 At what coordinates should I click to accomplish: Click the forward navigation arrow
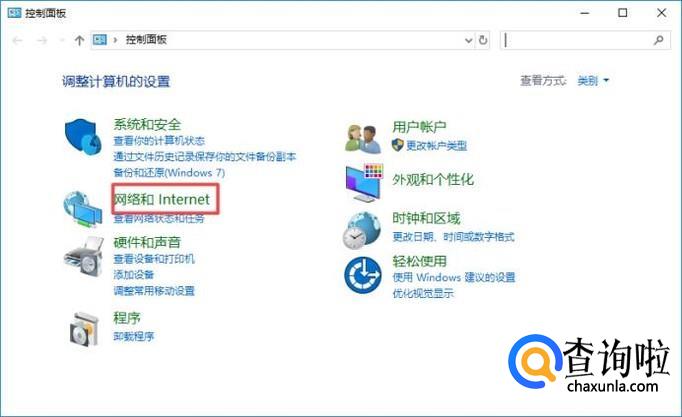point(42,40)
